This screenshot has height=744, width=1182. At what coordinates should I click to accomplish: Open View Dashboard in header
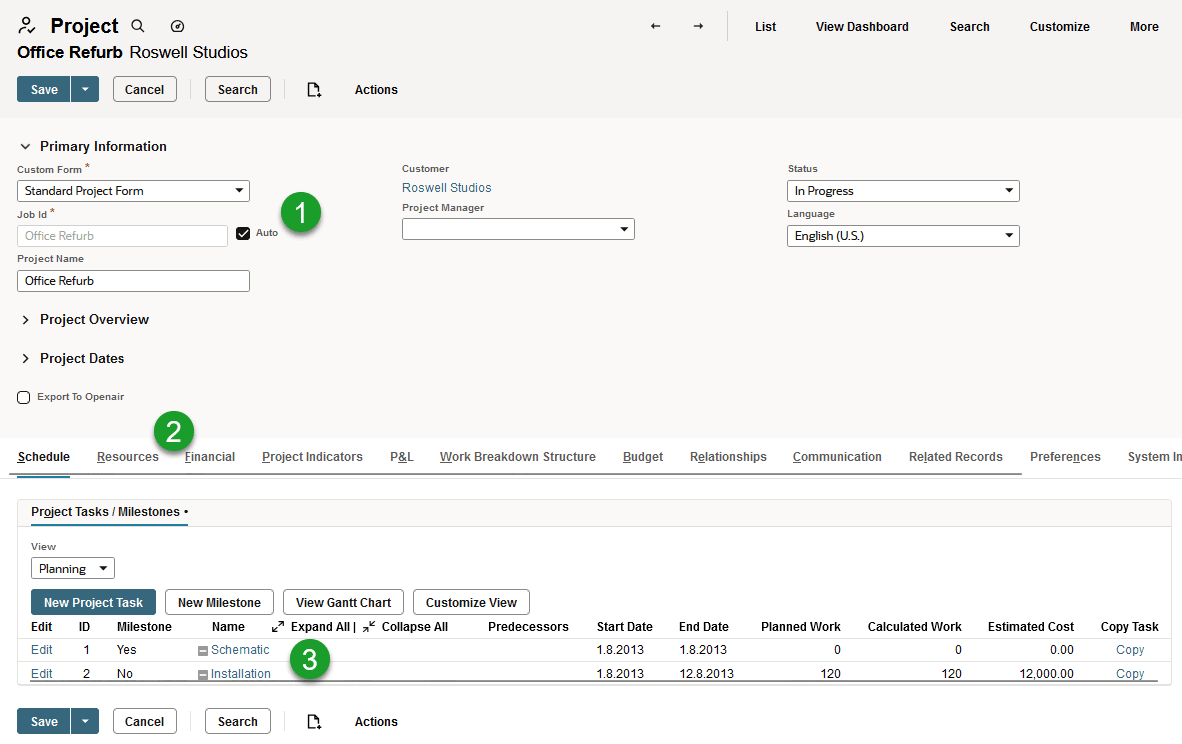click(x=862, y=26)
